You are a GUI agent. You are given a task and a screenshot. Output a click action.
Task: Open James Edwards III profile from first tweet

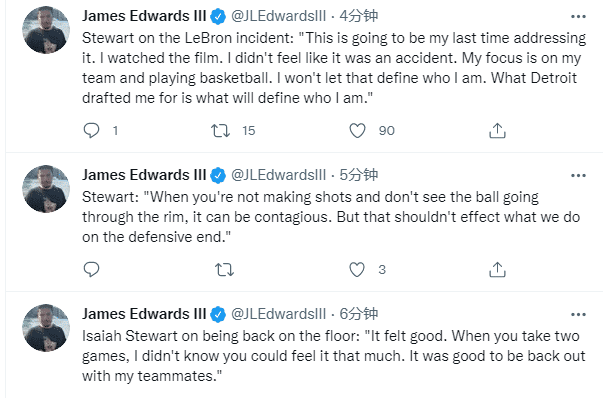144,16
